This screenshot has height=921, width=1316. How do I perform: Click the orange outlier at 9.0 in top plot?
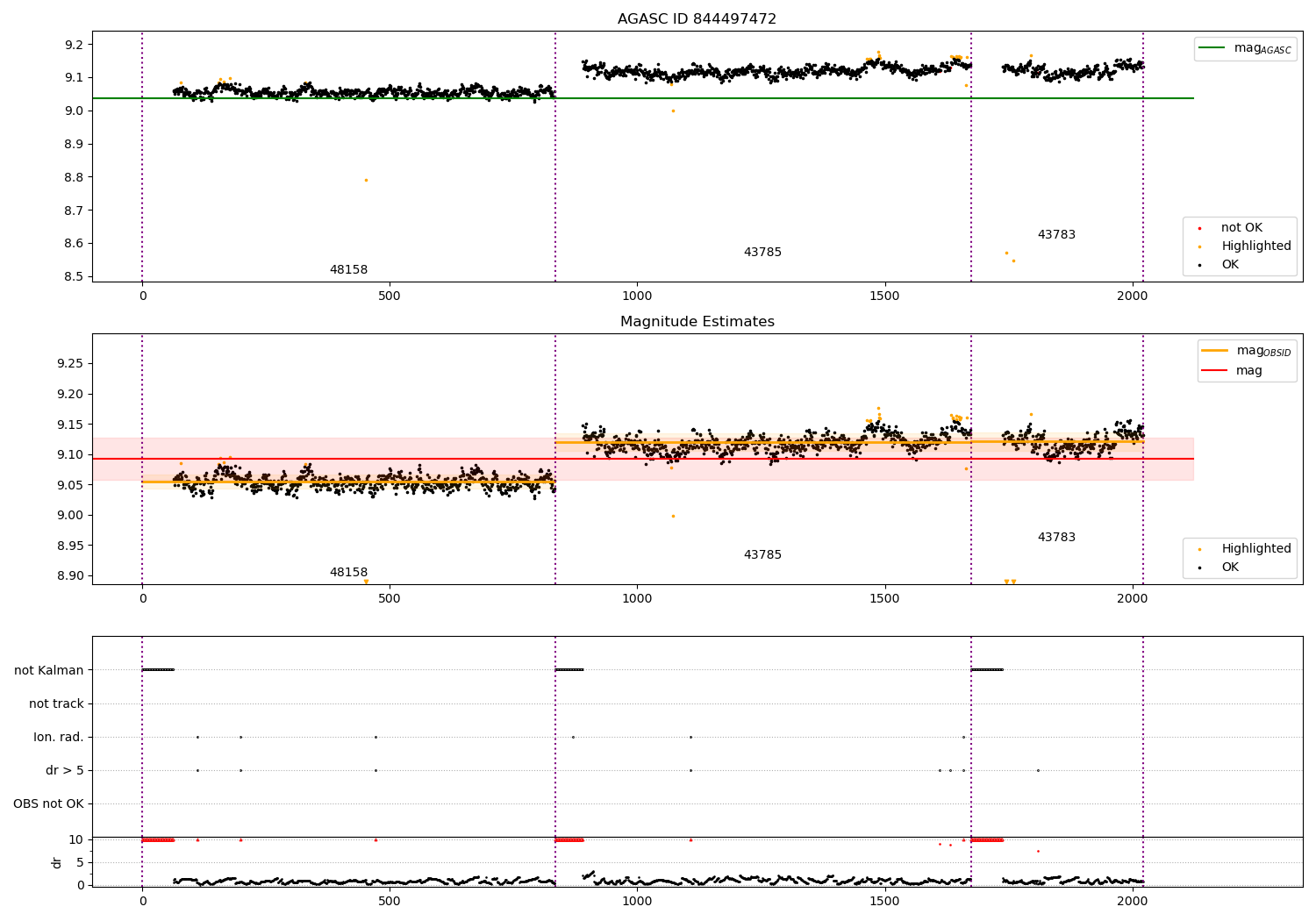point(673,111)
